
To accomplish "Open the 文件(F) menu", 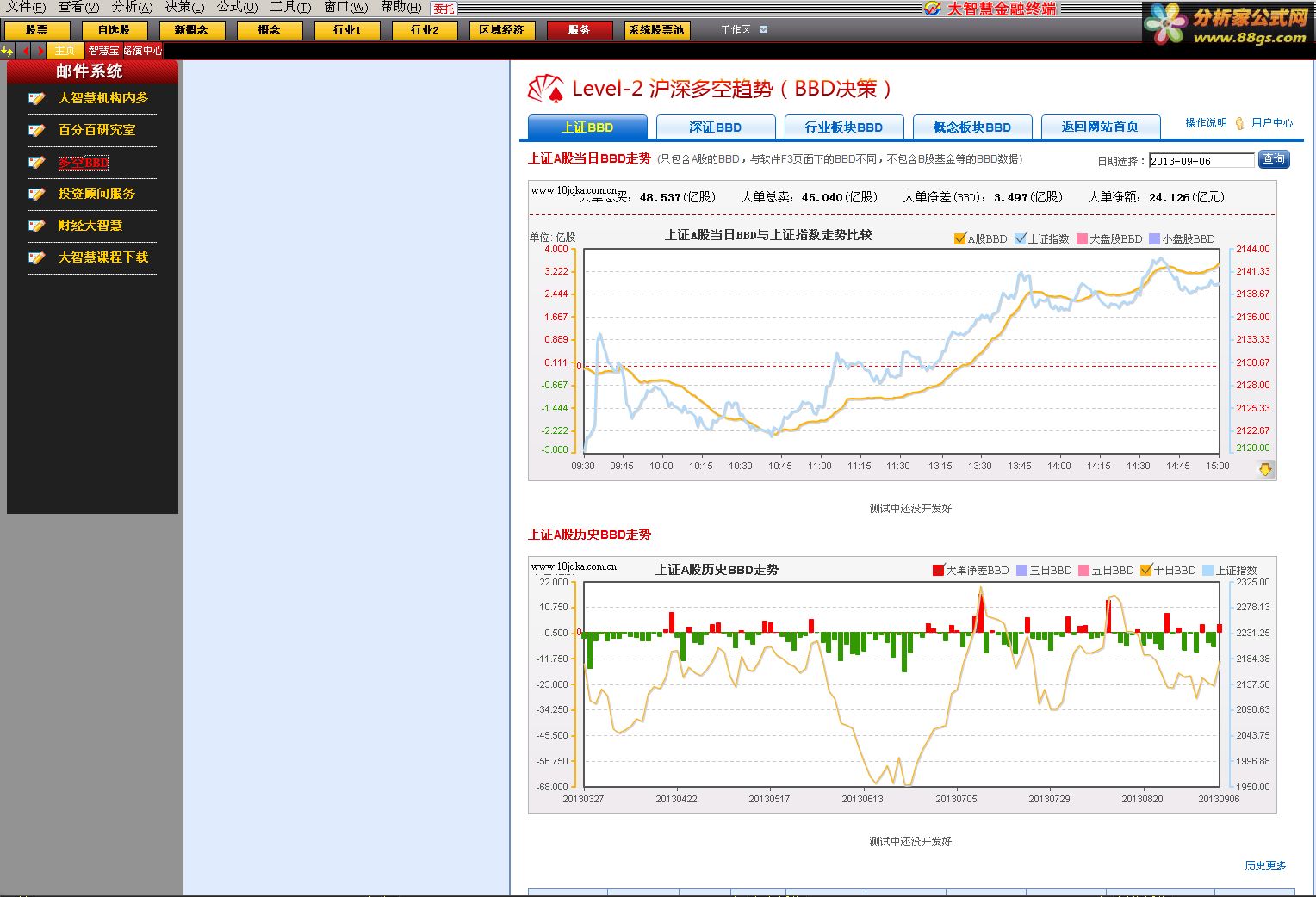I will click(26, 8).
